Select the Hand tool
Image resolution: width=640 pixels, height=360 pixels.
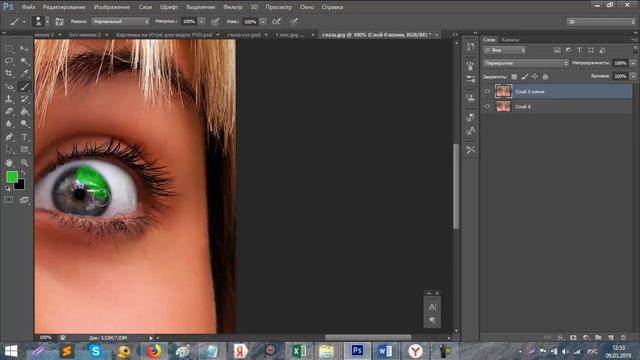pos(9,162)
